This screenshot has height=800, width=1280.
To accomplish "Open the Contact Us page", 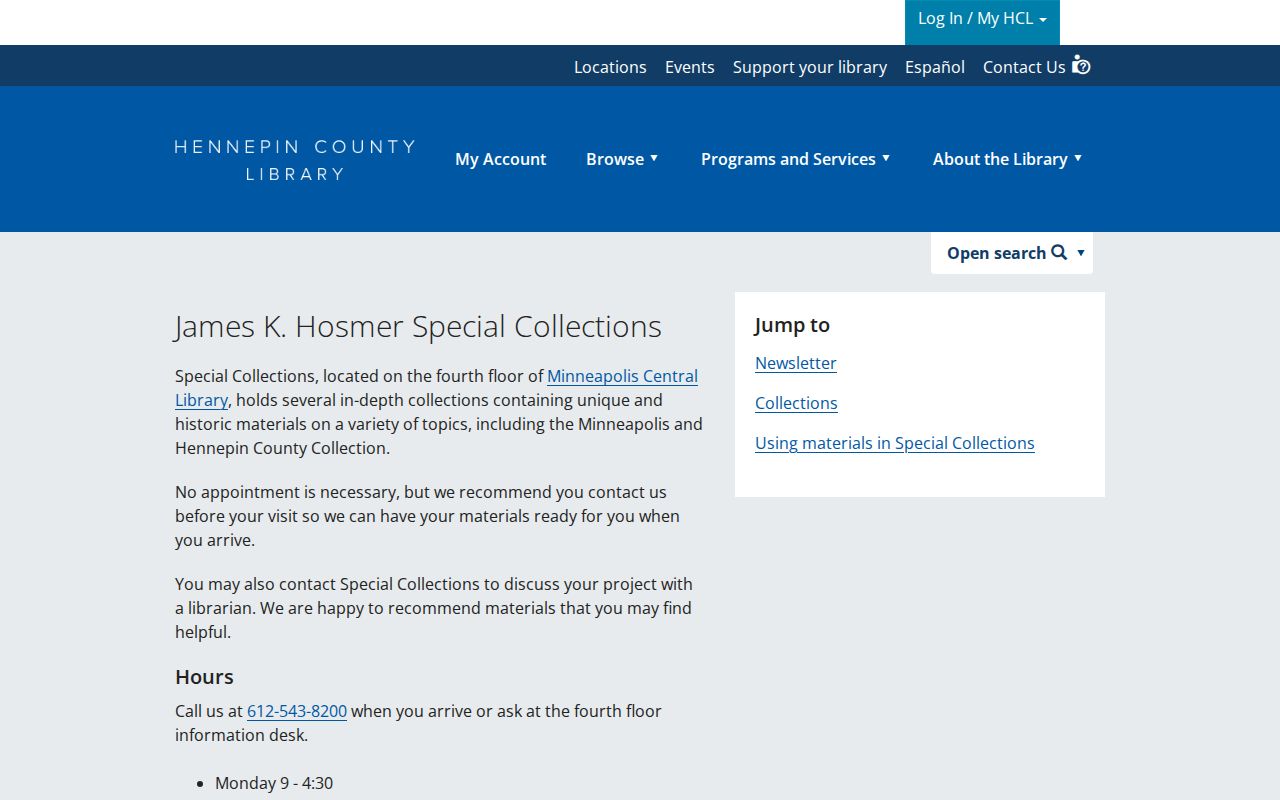I will [x=1024, y=67].
